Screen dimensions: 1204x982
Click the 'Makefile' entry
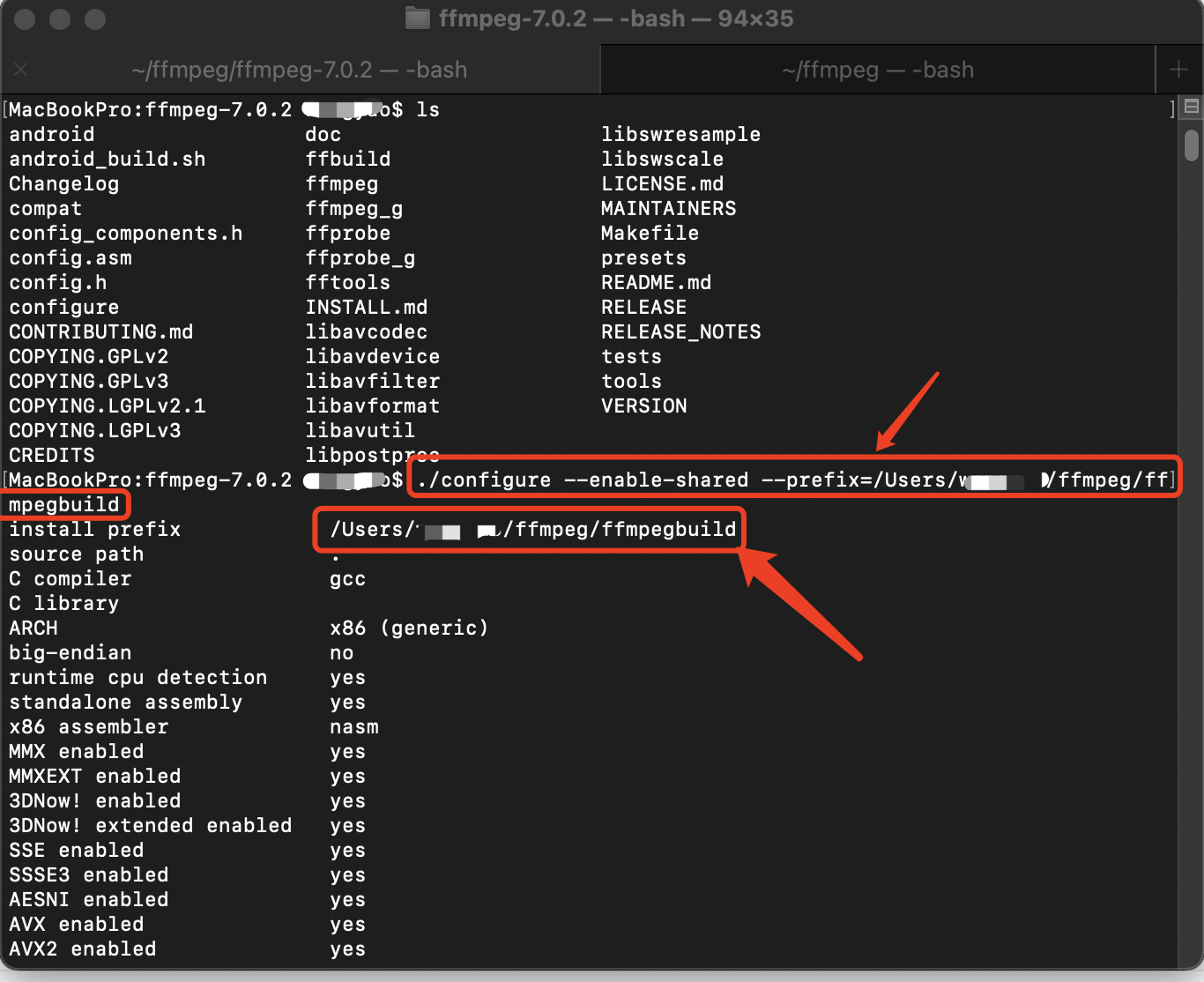[x=650, y=234]
